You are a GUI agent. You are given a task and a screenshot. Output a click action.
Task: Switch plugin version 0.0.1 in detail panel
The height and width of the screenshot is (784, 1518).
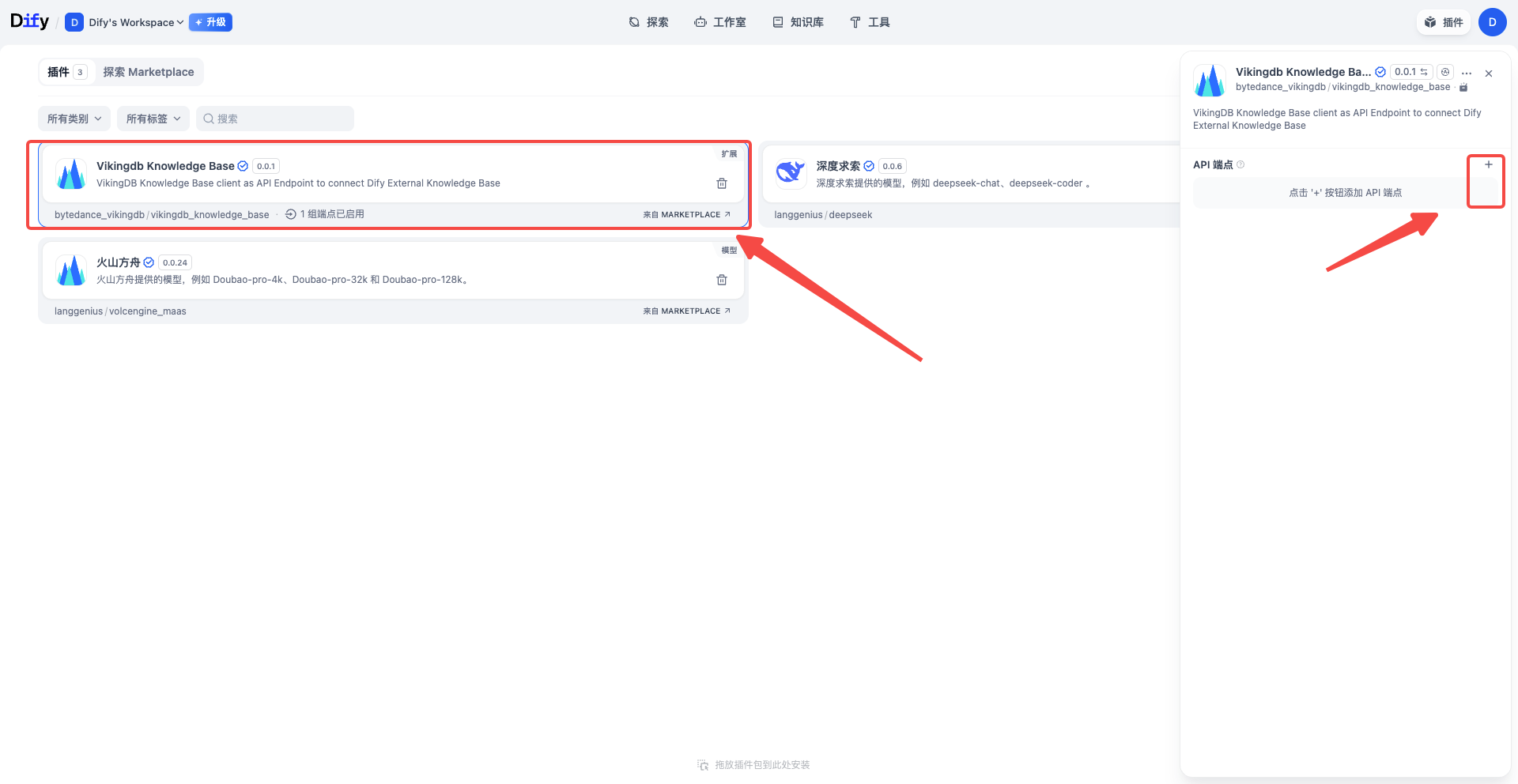pyautogui.click(x=1411, y=72)
